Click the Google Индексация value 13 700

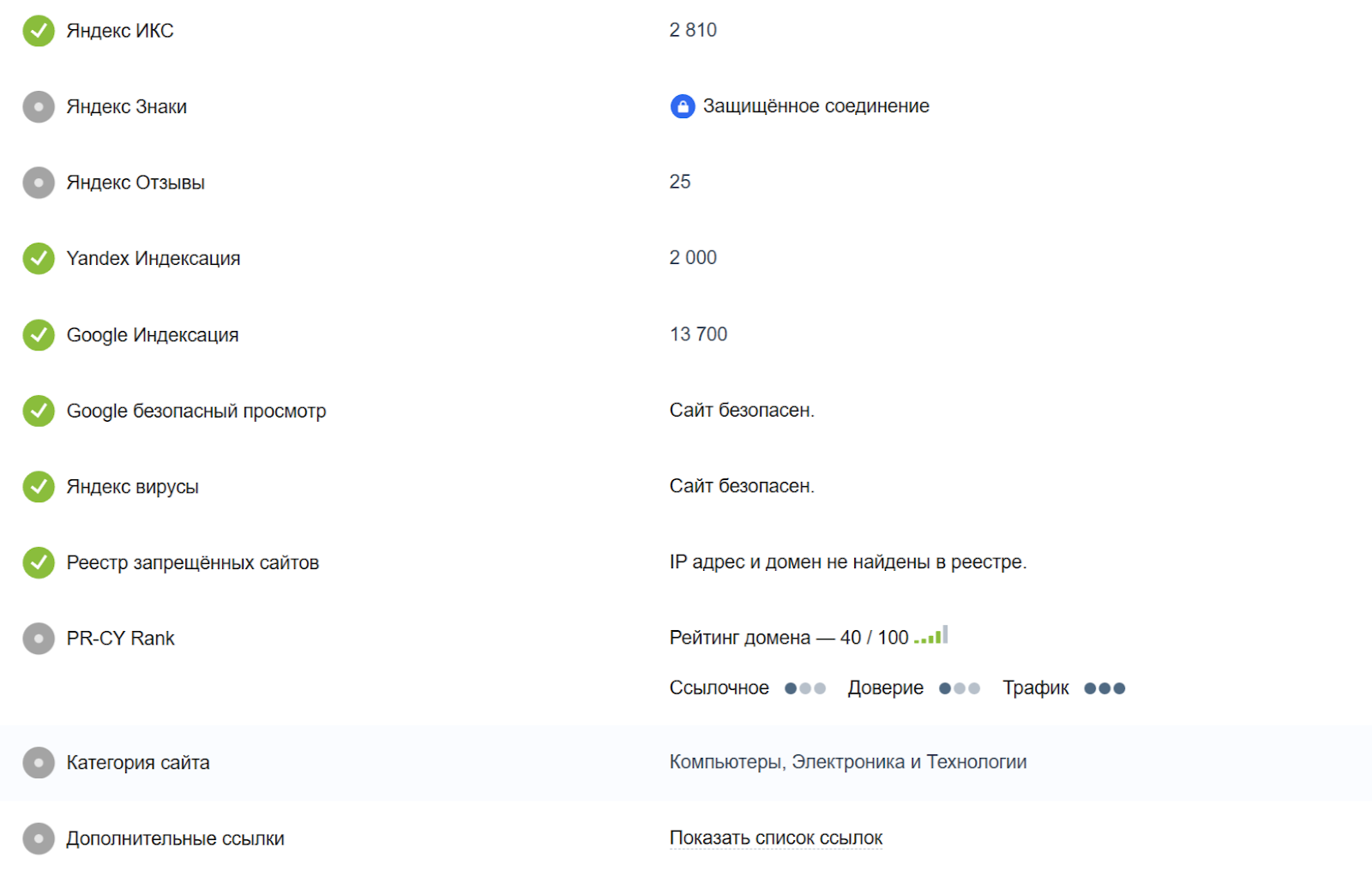698,333
